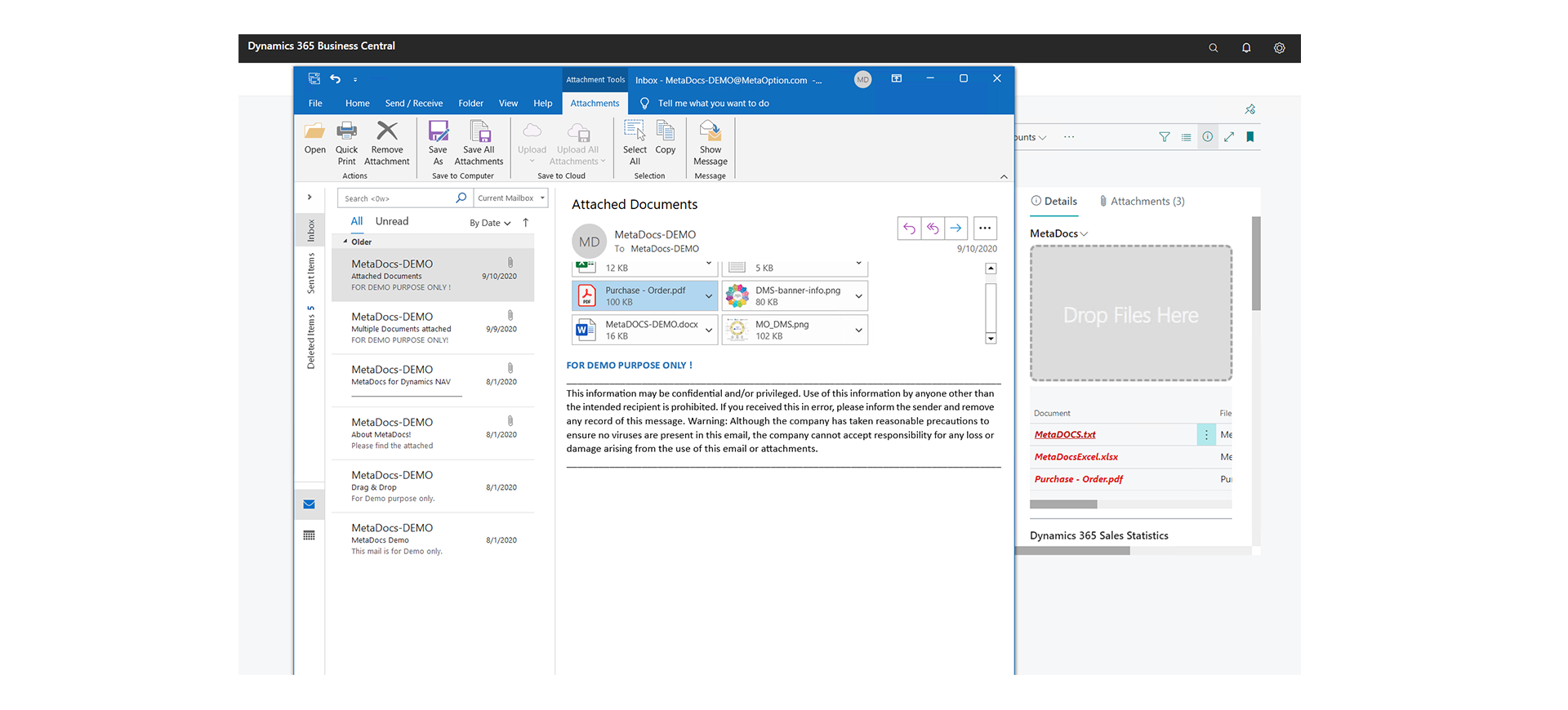This screenshot has height=710, width=1568.
Task: Switch to Send / Receive tab
Action: [x=414, y=104]
